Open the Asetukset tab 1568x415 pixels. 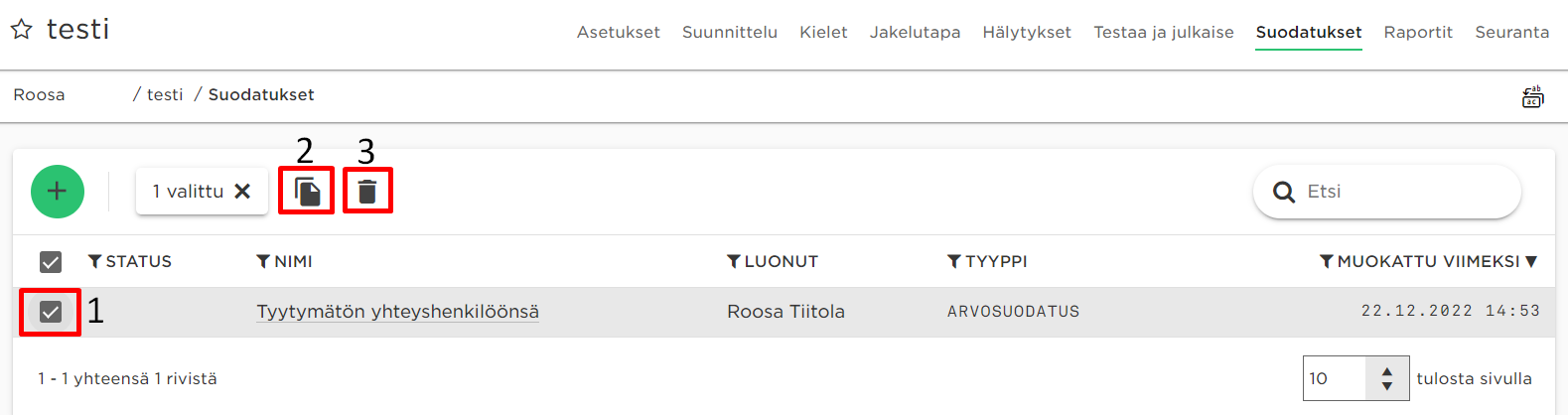click(x=619, y=32)
